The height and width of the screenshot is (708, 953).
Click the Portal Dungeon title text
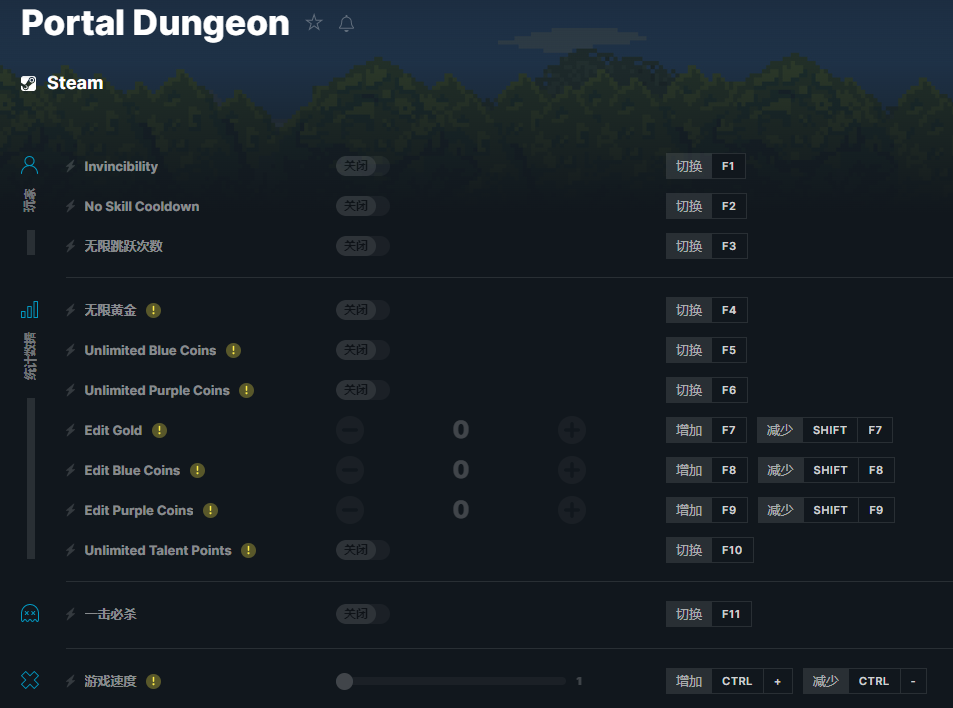[156, 24]
